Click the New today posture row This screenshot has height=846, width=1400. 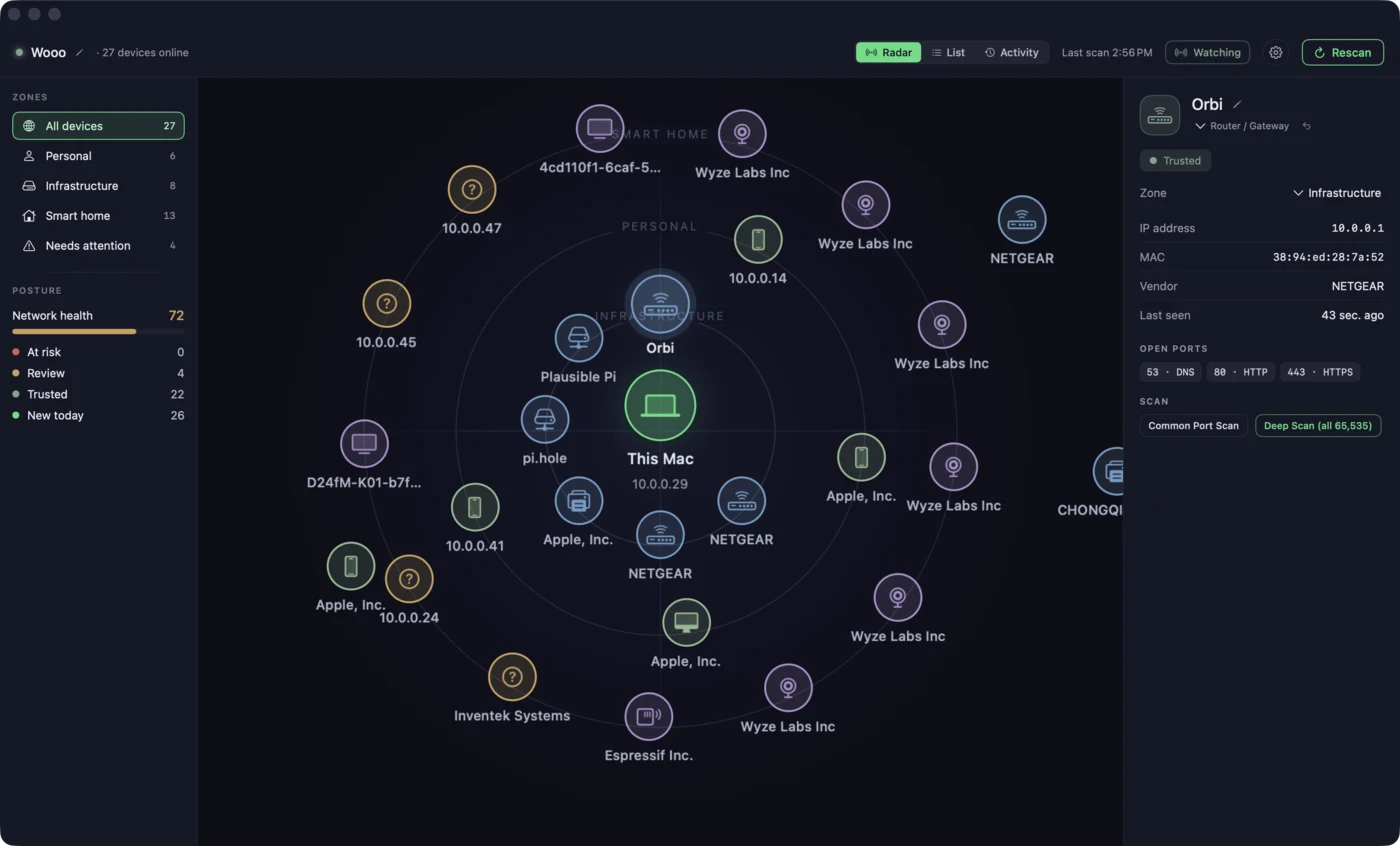tap(98, 415)
